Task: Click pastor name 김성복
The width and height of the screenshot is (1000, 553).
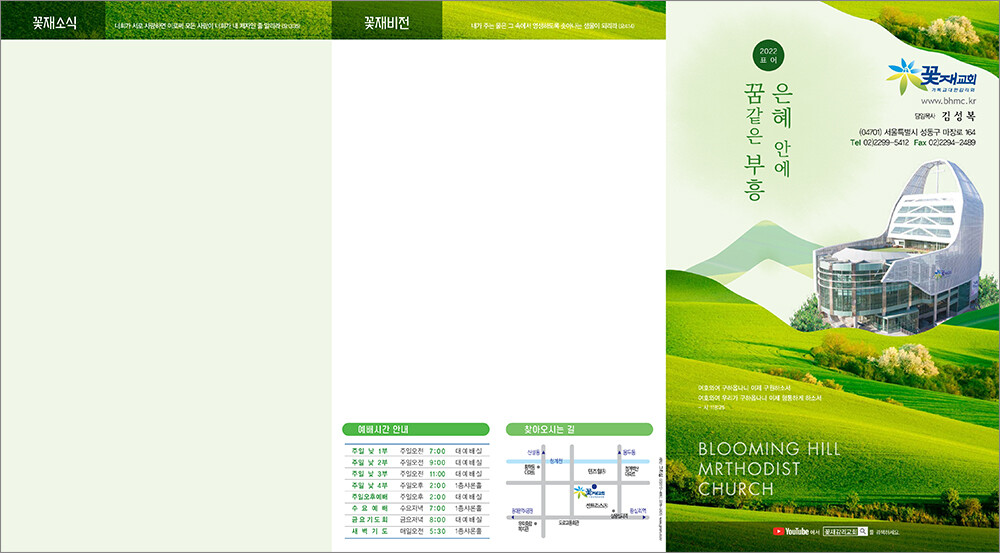Action: [957, 115]
